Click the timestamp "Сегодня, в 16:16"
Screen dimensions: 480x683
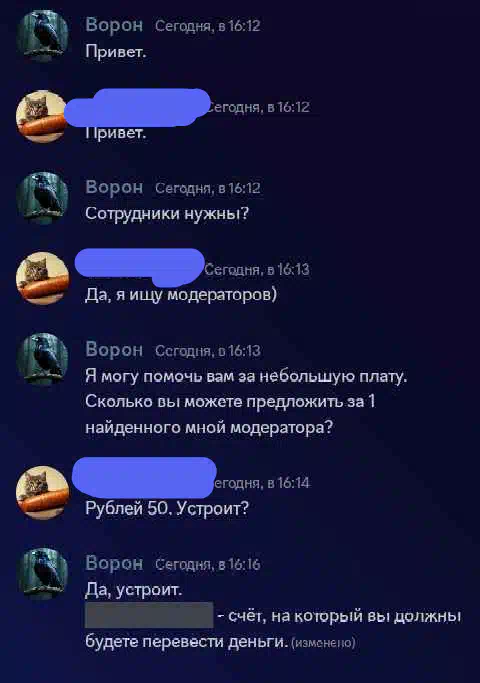(208, 565)
